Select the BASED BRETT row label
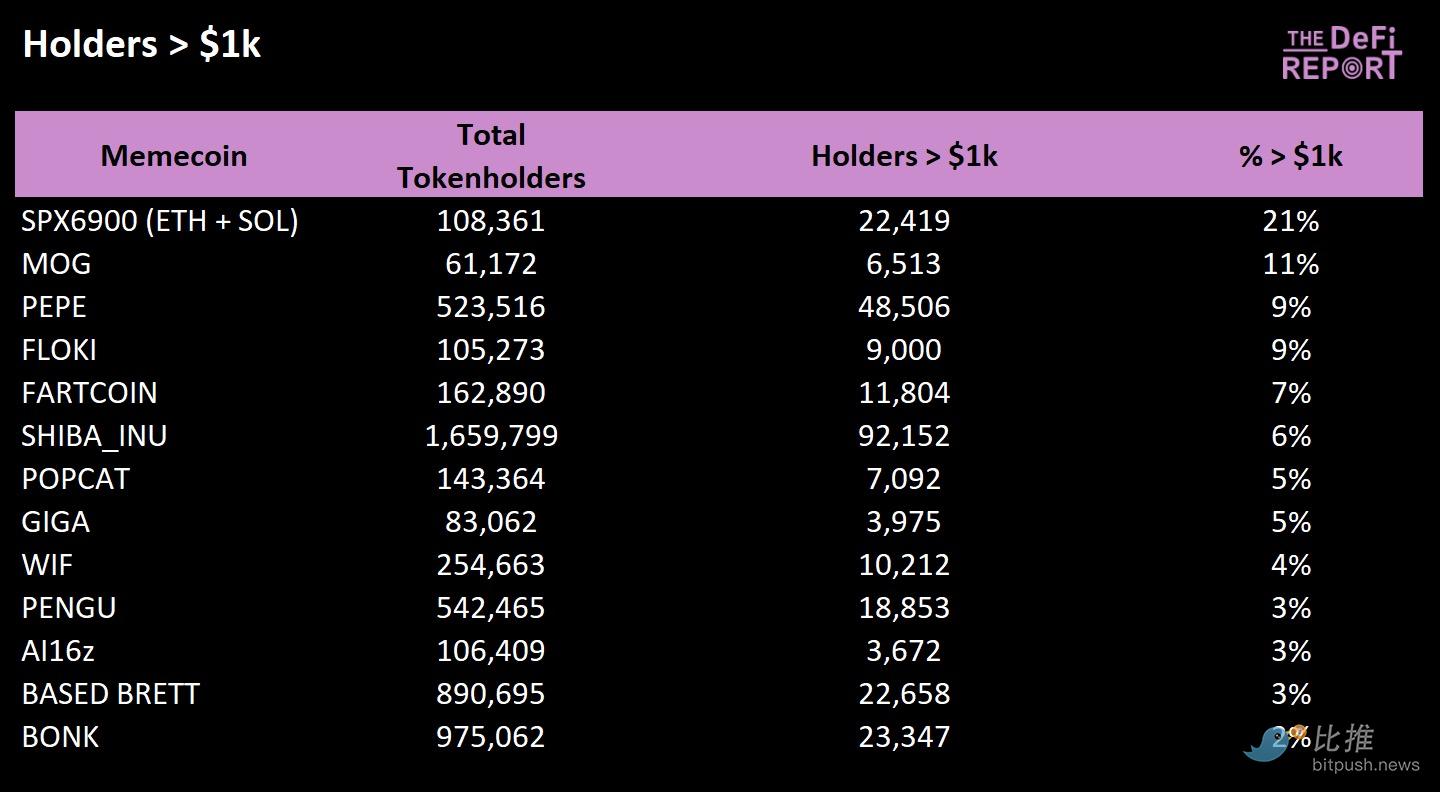This screenshot has height=792, width=1440. 110,694
